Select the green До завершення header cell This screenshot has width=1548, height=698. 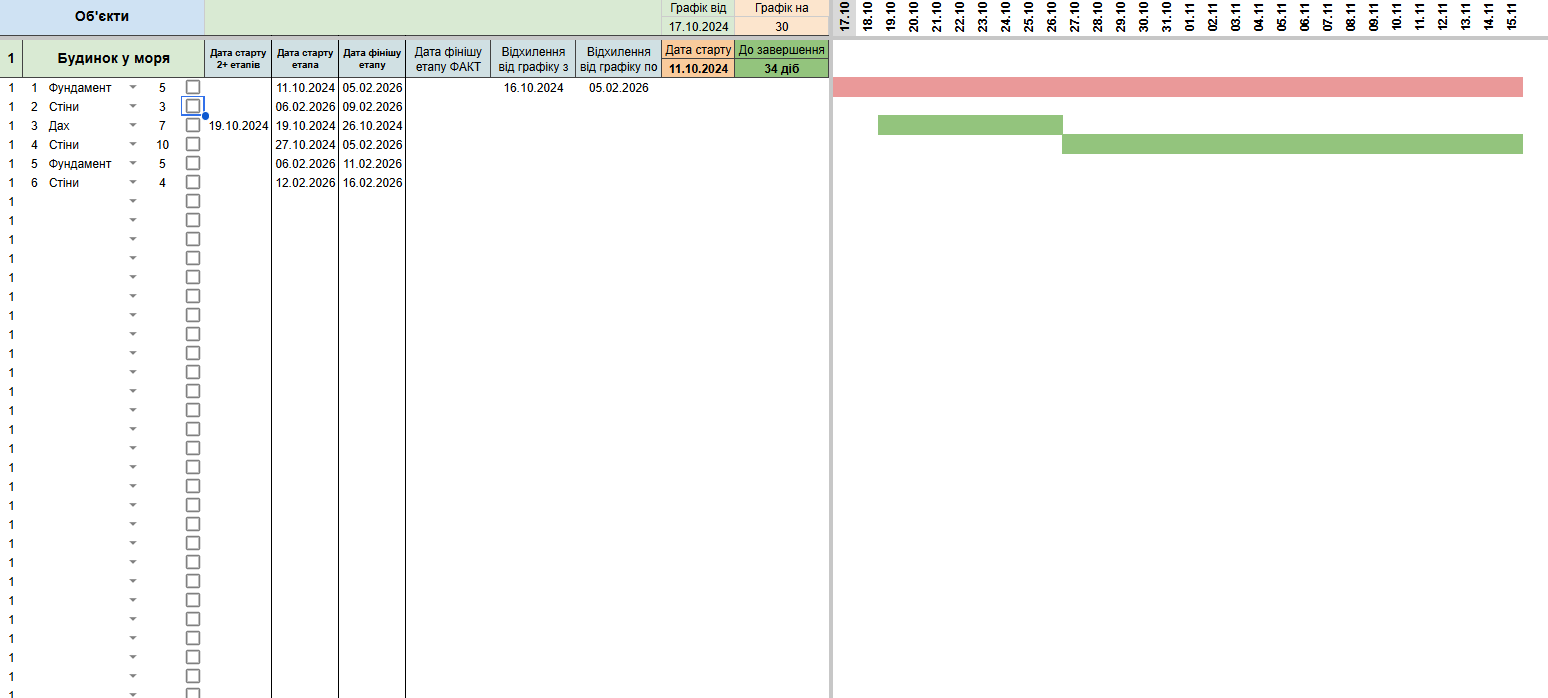pos(782,50)
